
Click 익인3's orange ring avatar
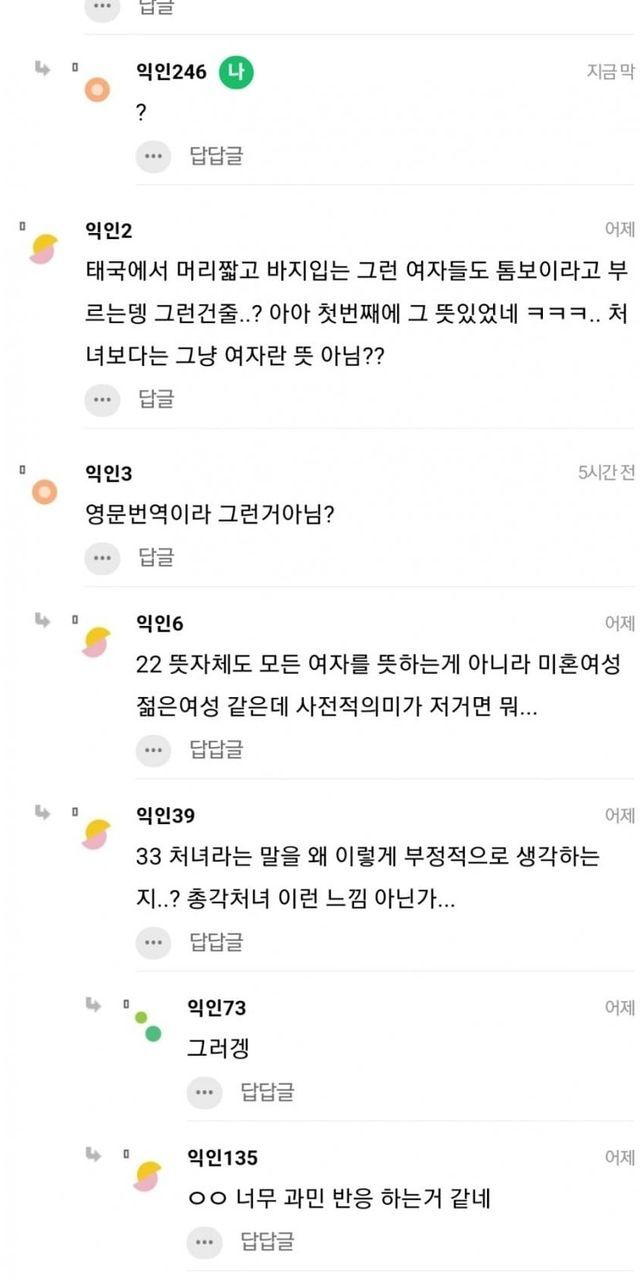tap(44, 491)
